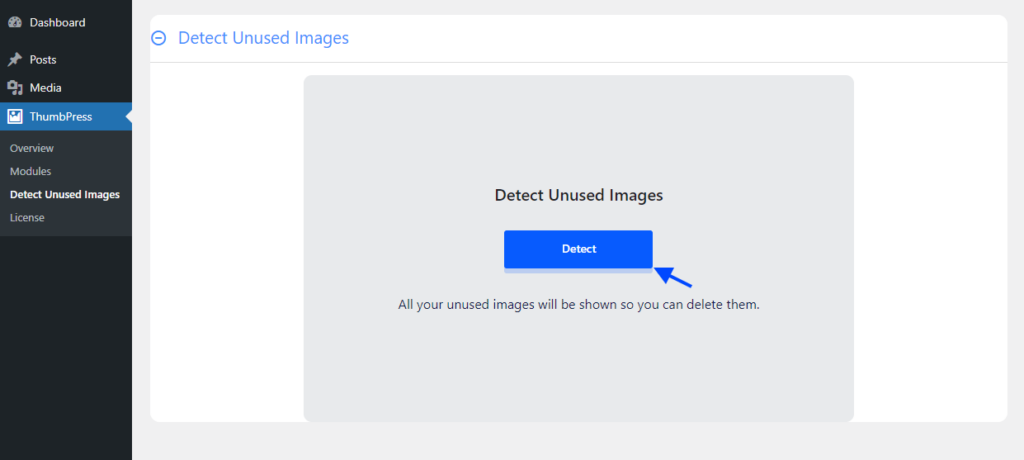Open the Modules submenu item
This screenshot has width=1024, height=460.
tap(31, 171)
